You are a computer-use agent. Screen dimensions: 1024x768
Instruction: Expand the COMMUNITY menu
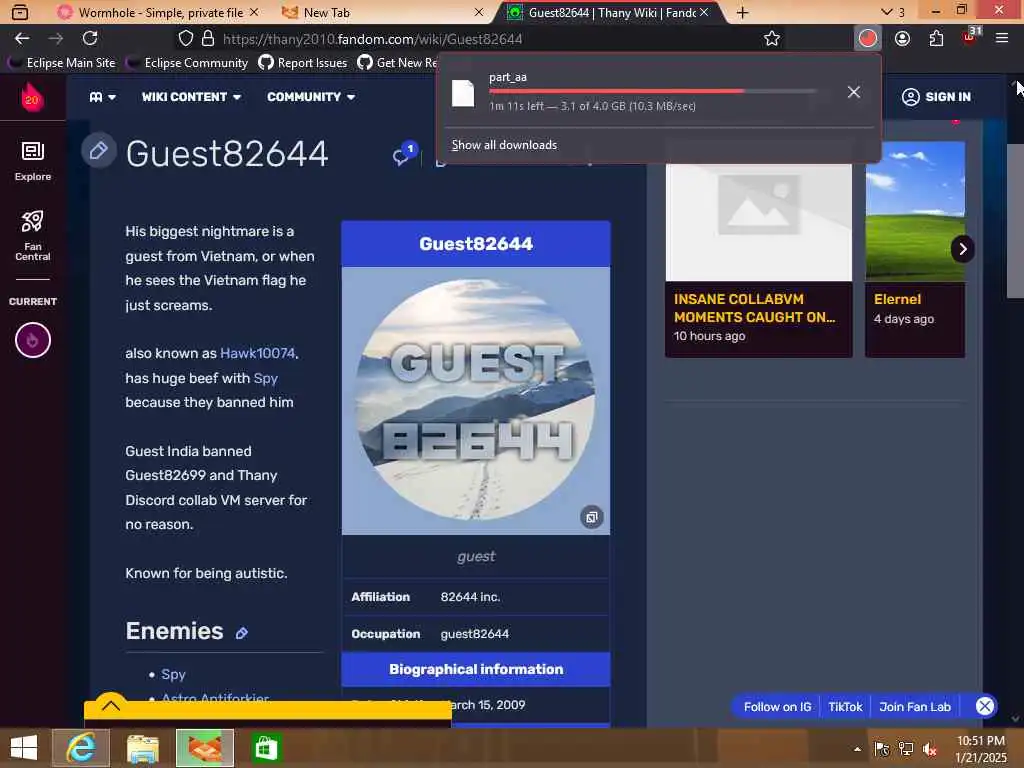[x=311, y=97]
